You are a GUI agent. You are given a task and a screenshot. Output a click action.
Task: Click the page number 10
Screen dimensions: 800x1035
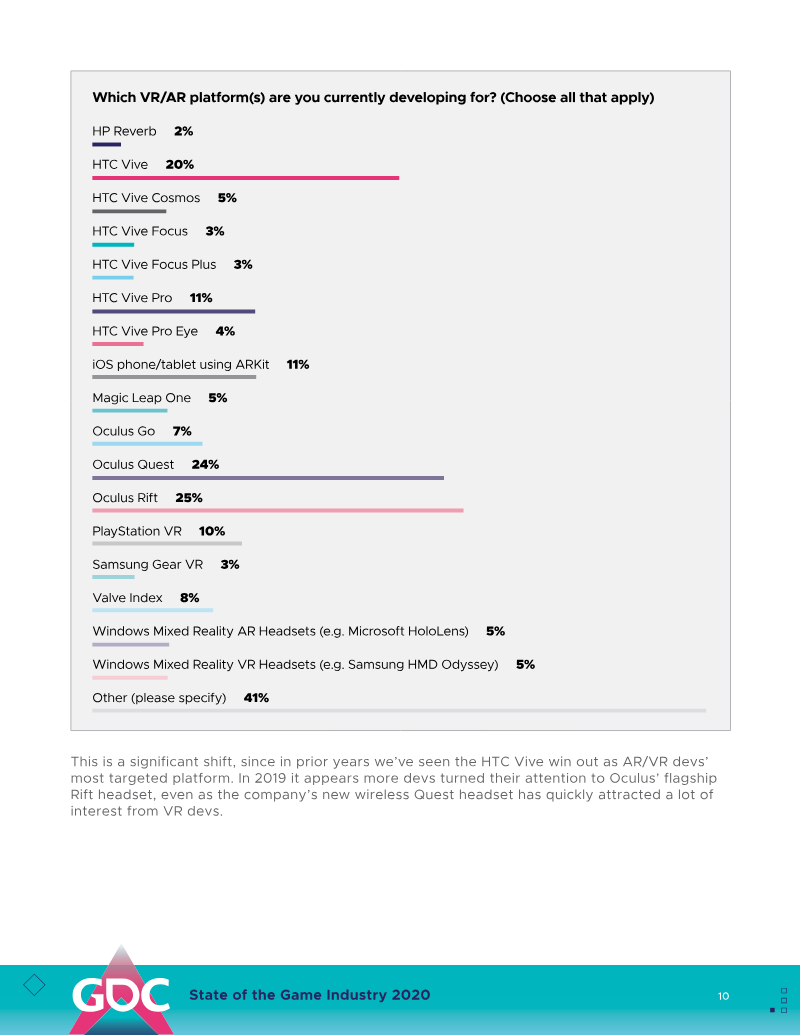pos(723,996)
